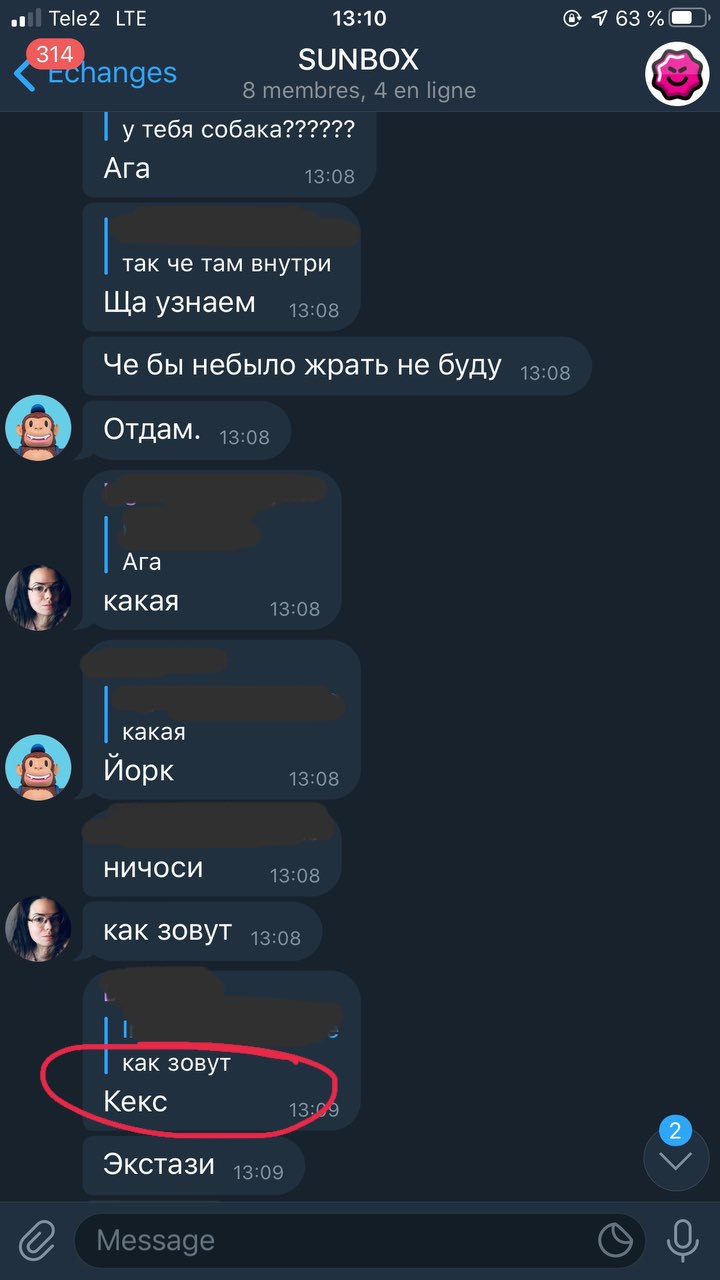Tap the back chevron arrow

click(x=24, y=75)
